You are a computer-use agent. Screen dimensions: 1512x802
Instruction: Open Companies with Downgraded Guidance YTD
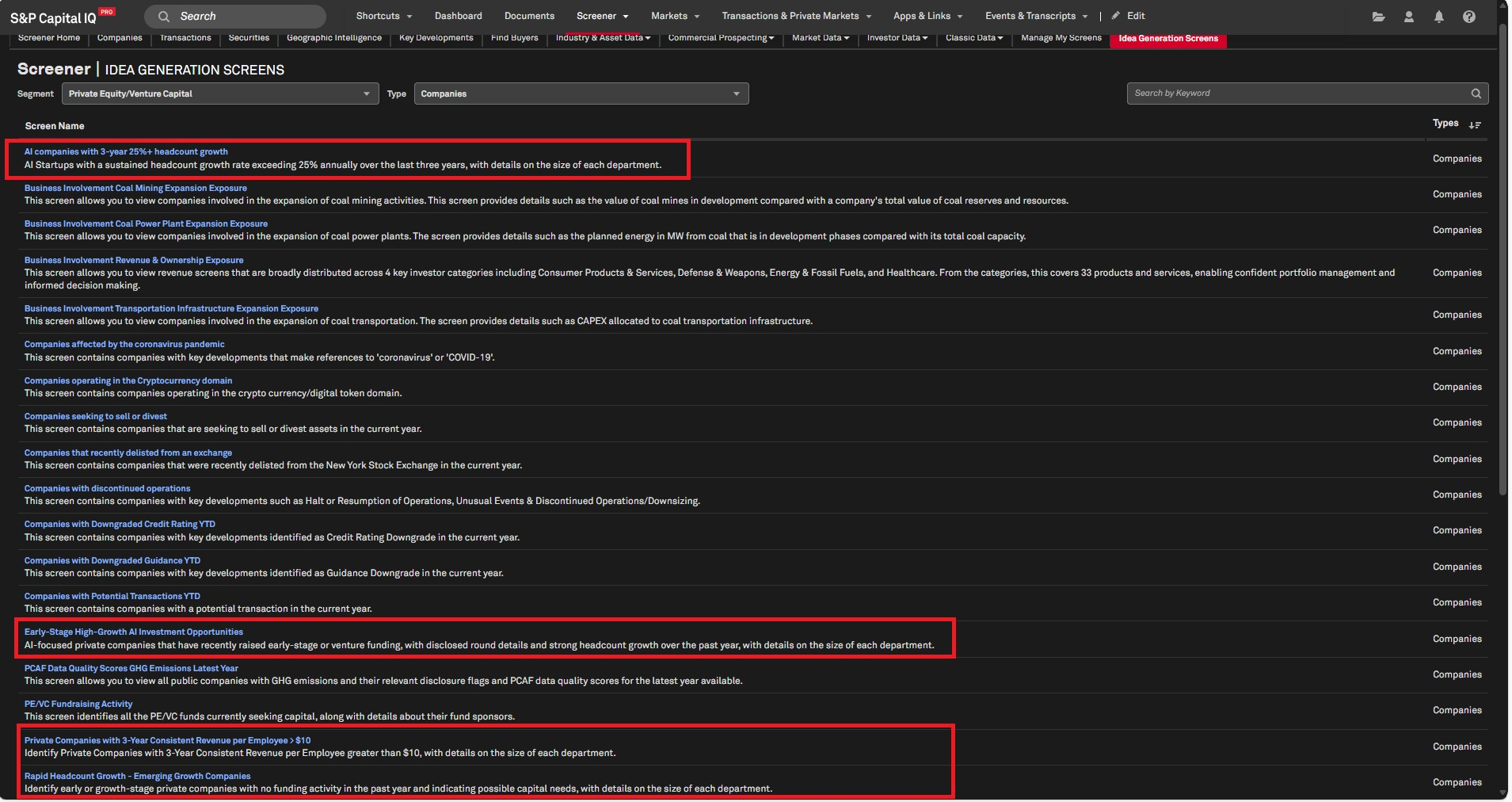[112, 560]
